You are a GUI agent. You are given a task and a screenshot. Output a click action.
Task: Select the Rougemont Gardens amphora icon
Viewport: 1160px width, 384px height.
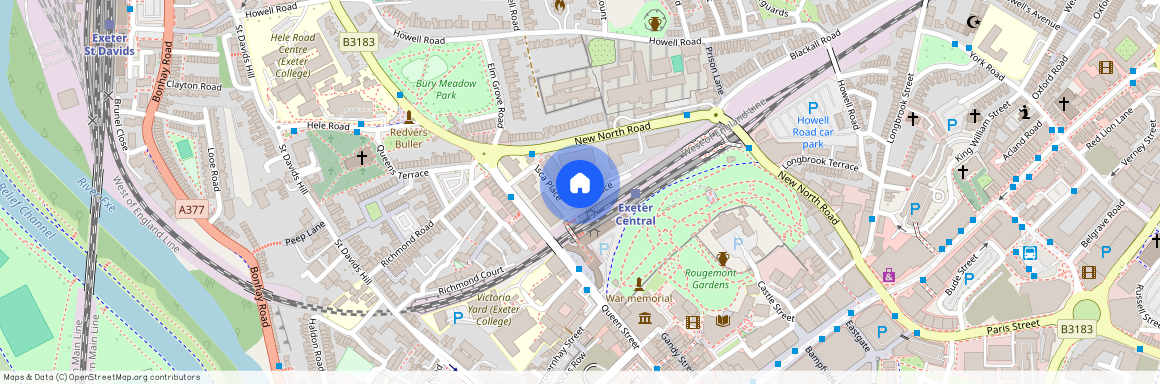[723, 258]
